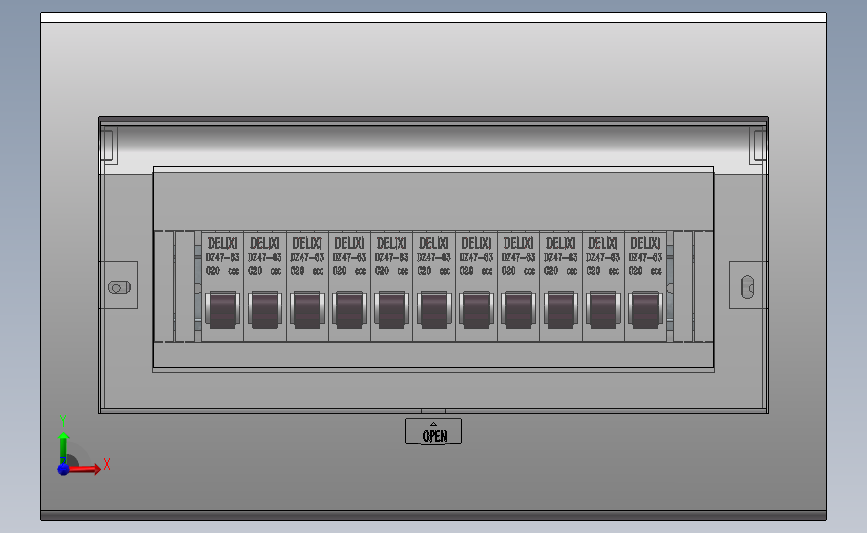The image size is (867, 533).
Task: Select the blue Z axis origin ball
Action: (x=63, y=469)
